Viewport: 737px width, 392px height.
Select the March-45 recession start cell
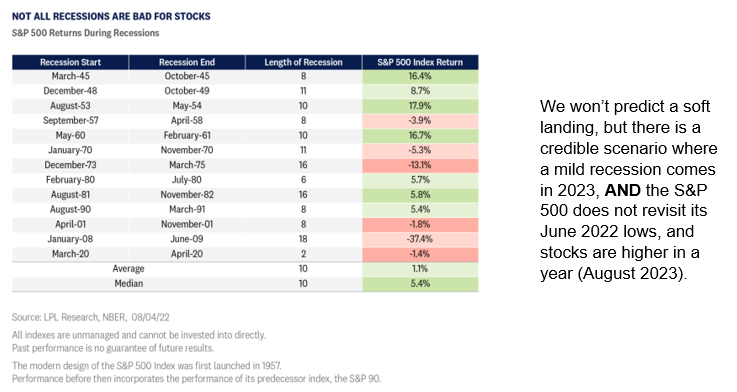tap(71, 76)
